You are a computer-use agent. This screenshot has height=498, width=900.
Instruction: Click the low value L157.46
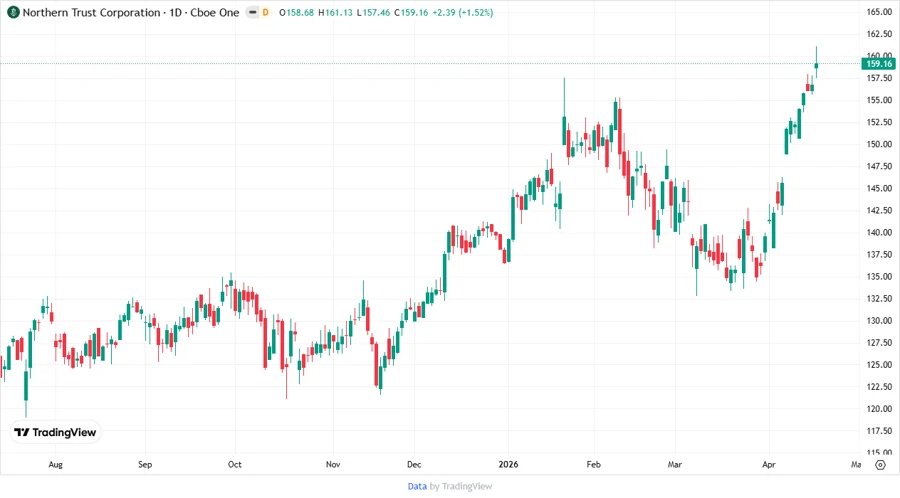[373, 12]
